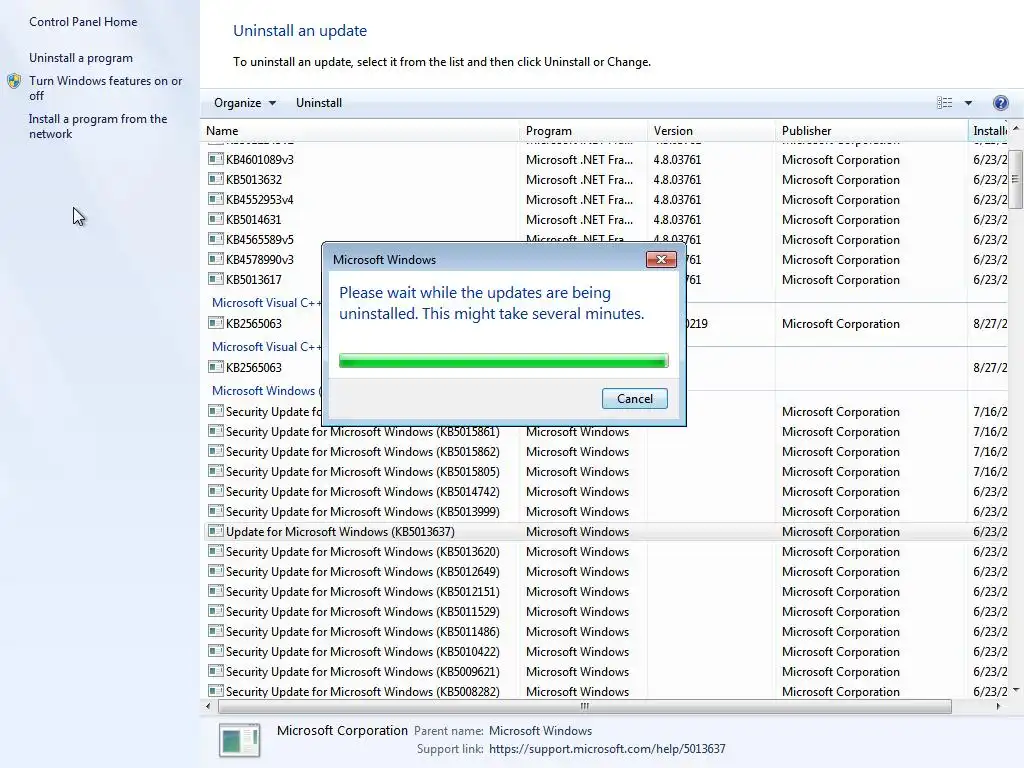Select the KB5013617 update icon

coord(216,279)
